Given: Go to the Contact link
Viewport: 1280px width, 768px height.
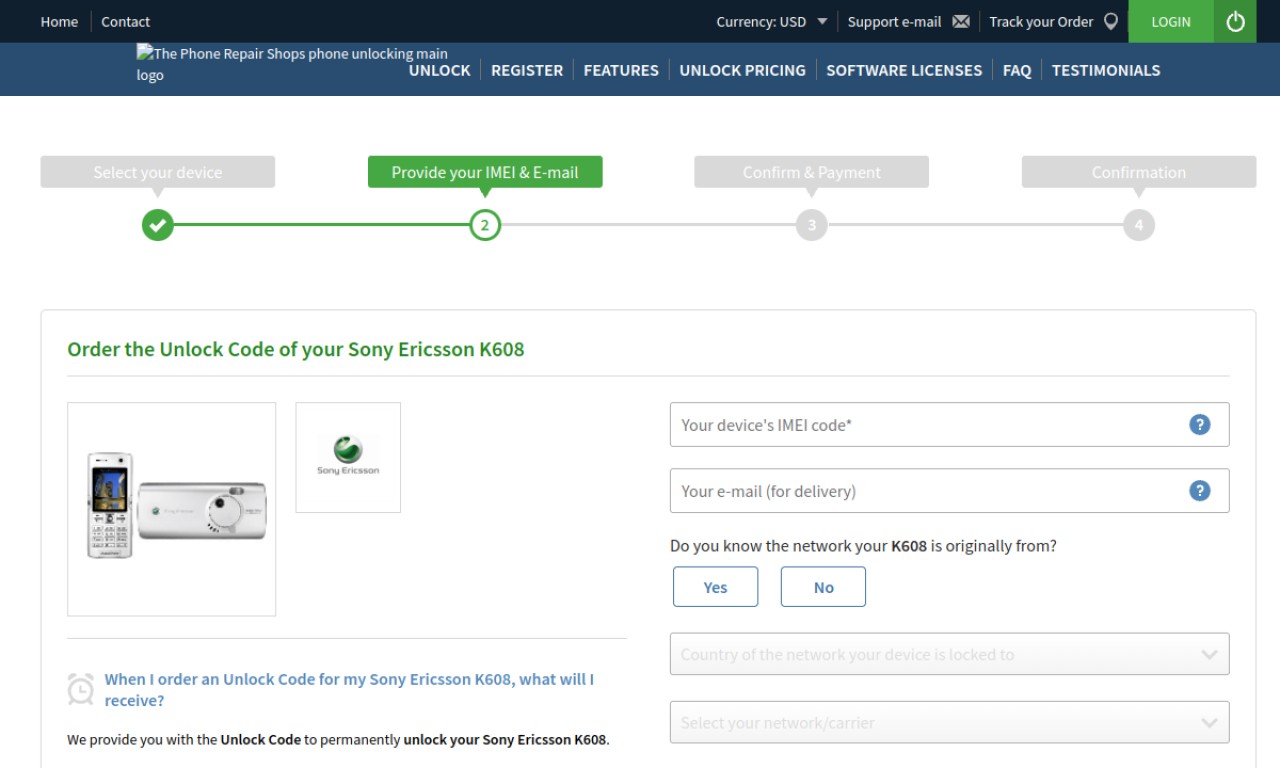Looking at the screenshot, I should [125, 22].
